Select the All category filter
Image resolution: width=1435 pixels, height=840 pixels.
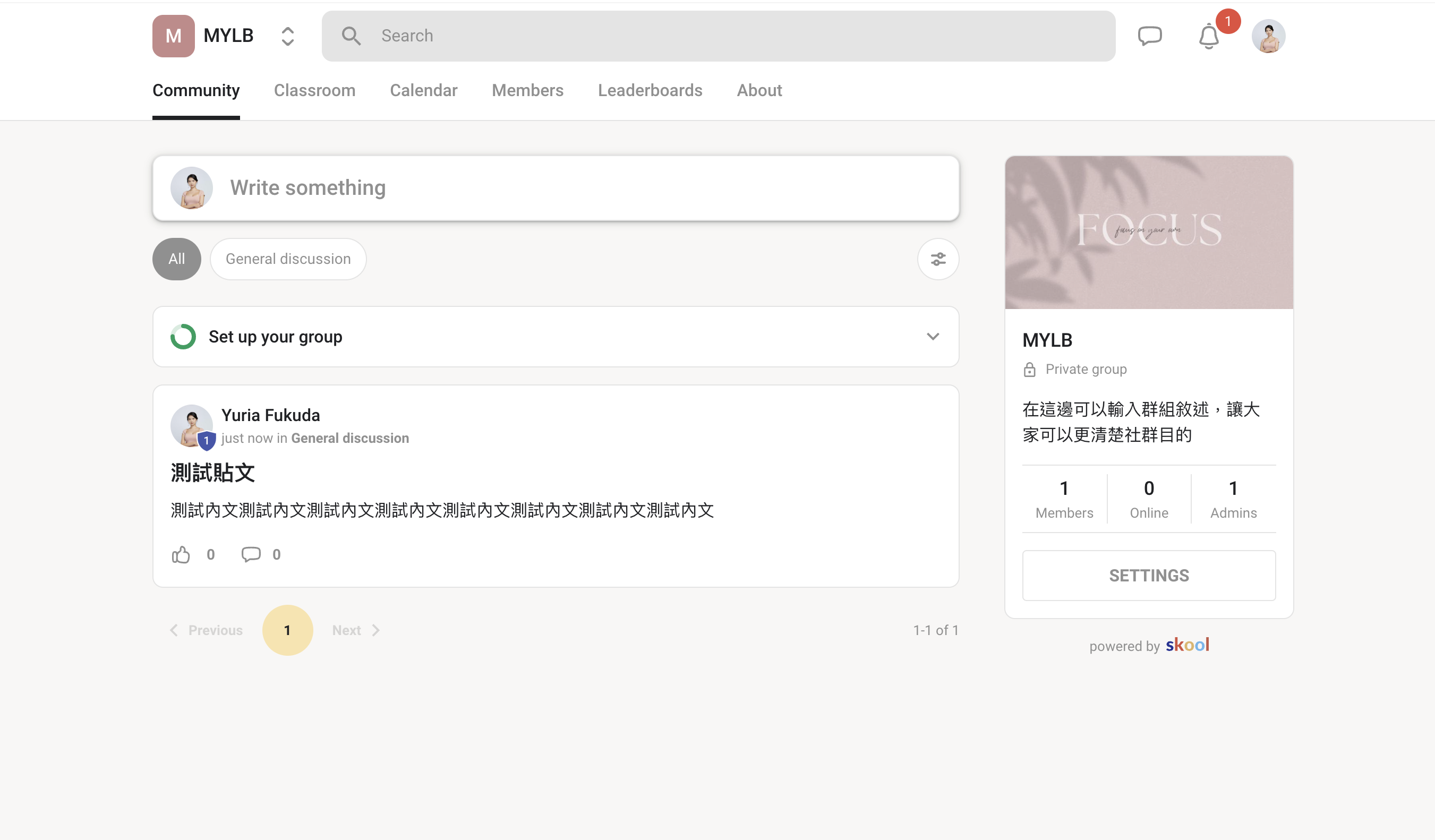coord(176,259)
